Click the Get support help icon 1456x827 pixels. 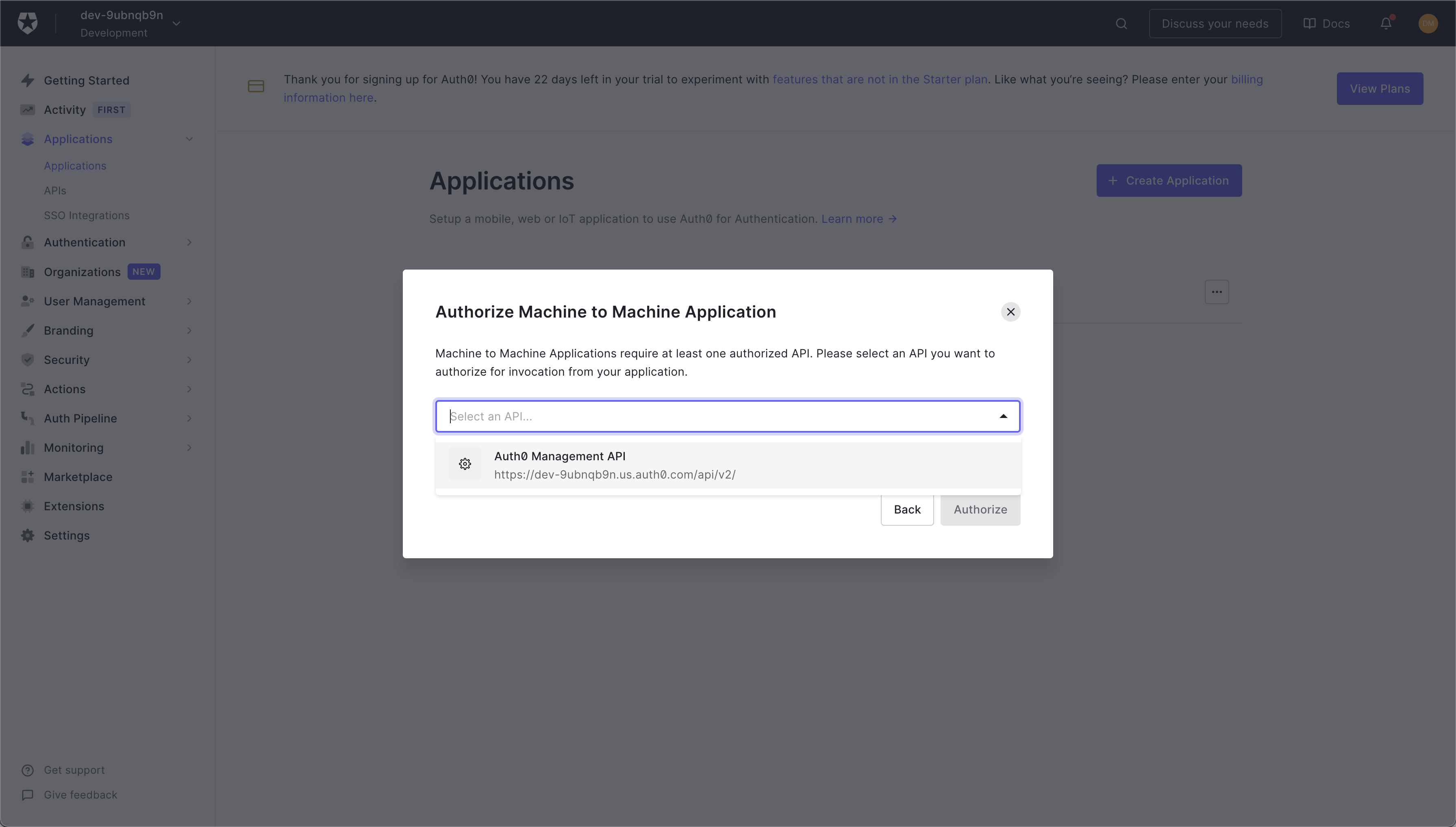coord(27,770)
